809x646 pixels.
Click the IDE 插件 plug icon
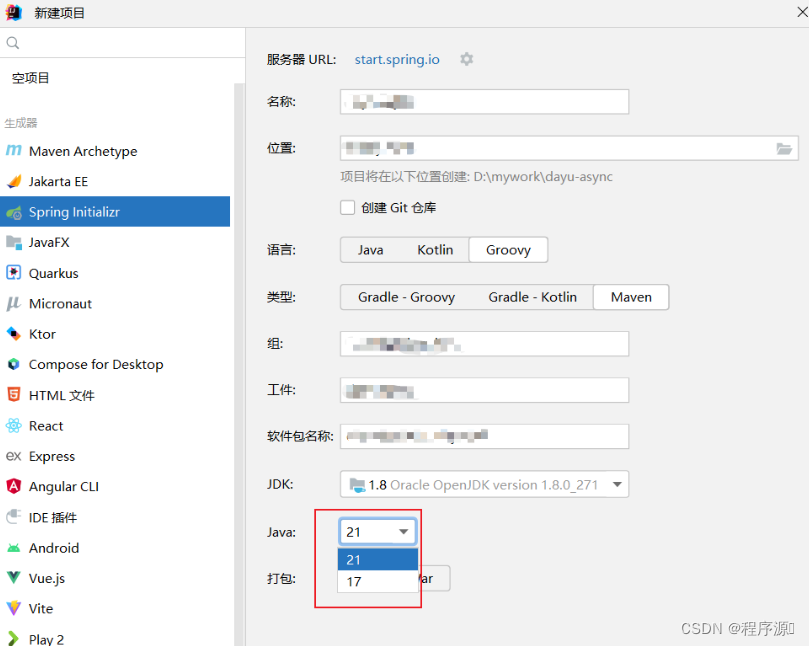(14, 516)
